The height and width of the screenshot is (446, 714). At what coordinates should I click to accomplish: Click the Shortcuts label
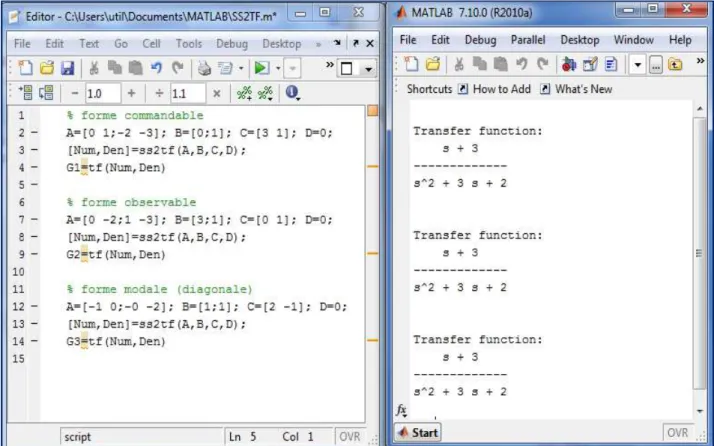tap(429, 89)
